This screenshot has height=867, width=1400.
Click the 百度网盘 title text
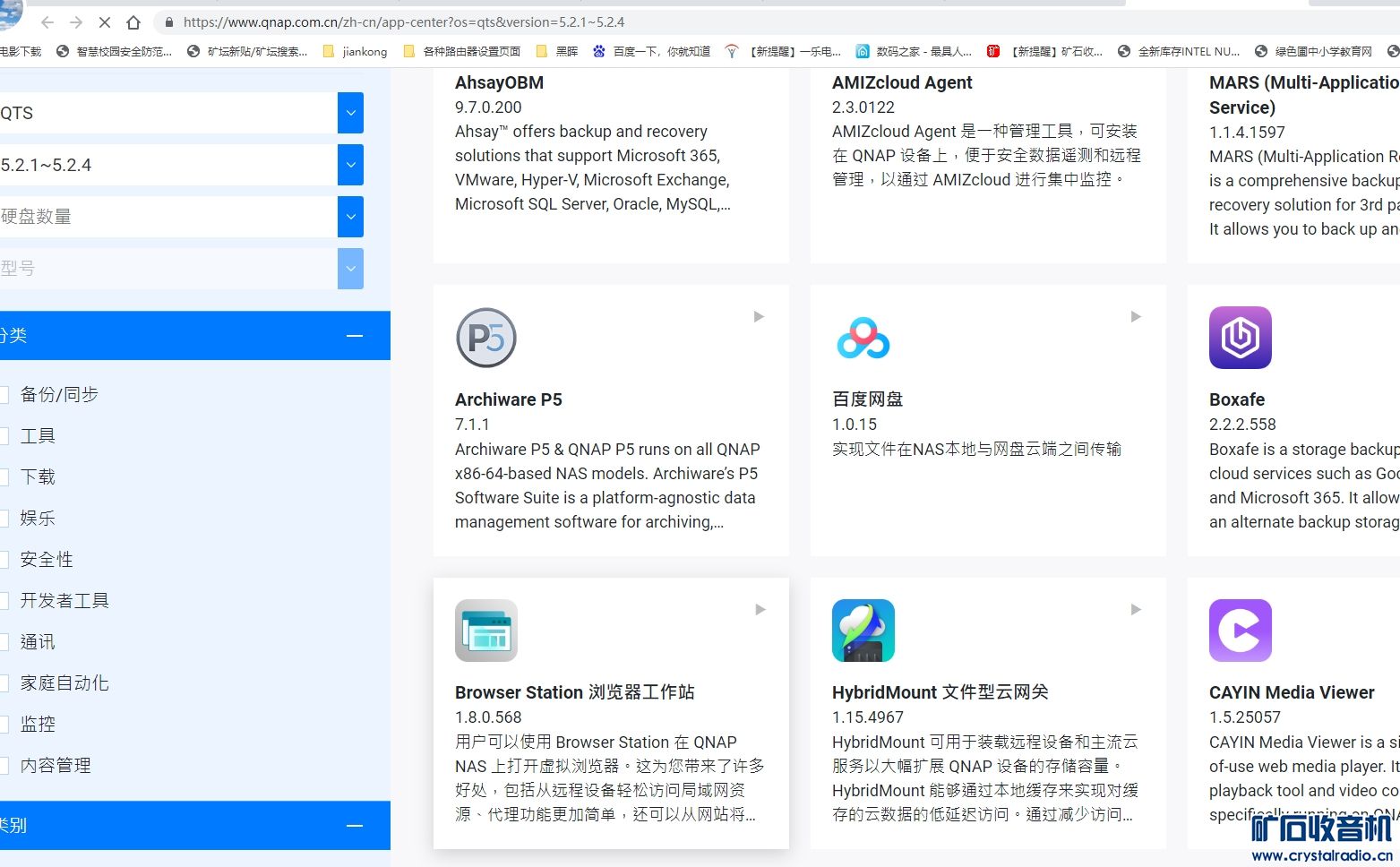coord(868,399)
